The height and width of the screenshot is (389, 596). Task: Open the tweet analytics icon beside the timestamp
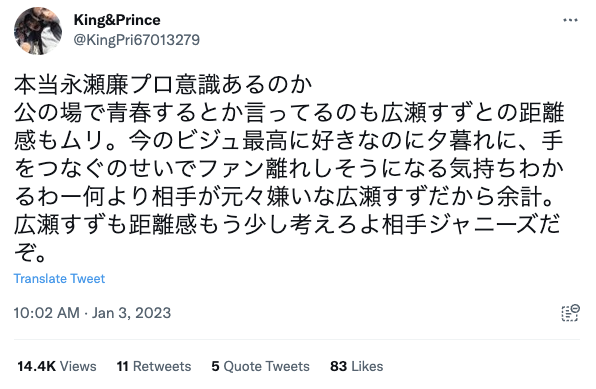(570, 313)
